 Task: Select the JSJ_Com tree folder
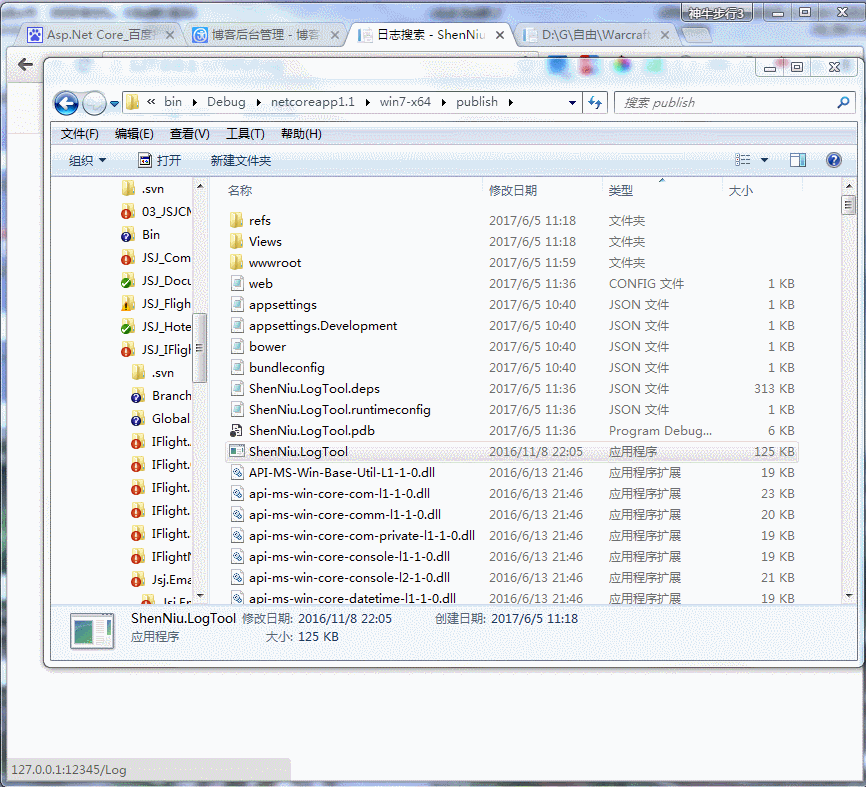[156, 258]
